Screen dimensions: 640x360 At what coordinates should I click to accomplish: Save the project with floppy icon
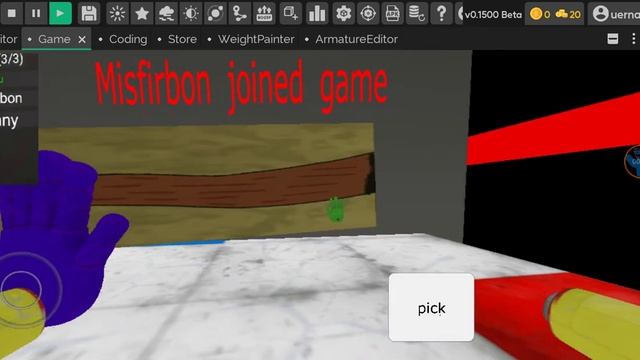(89, 13)
